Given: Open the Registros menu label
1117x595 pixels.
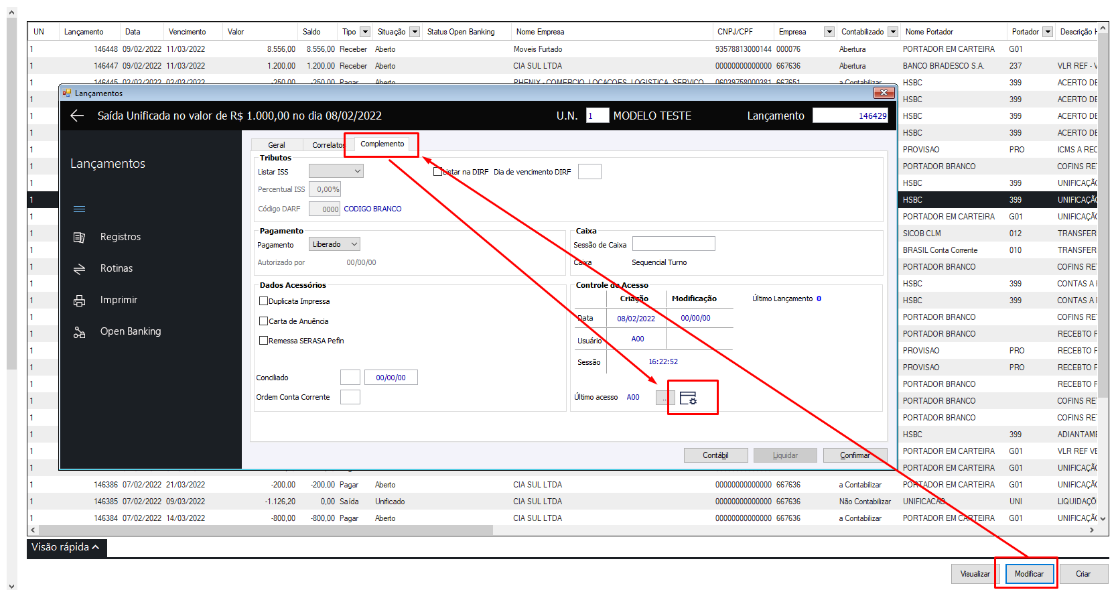Looking at the screenshot, I should pyautogui.click(x=120, y=237).
